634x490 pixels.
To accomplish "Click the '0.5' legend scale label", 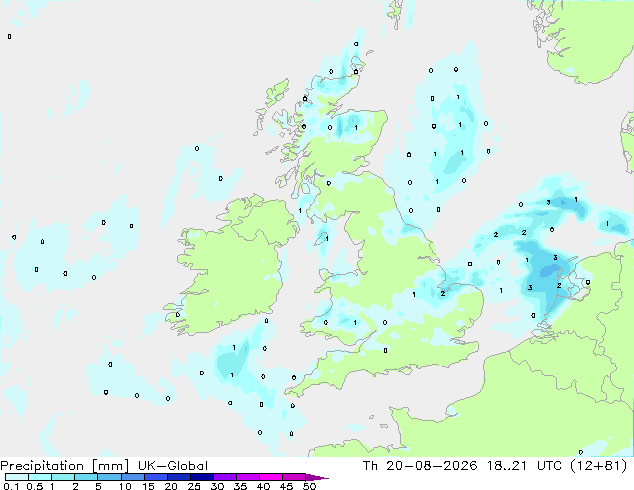I will point(35,486).
